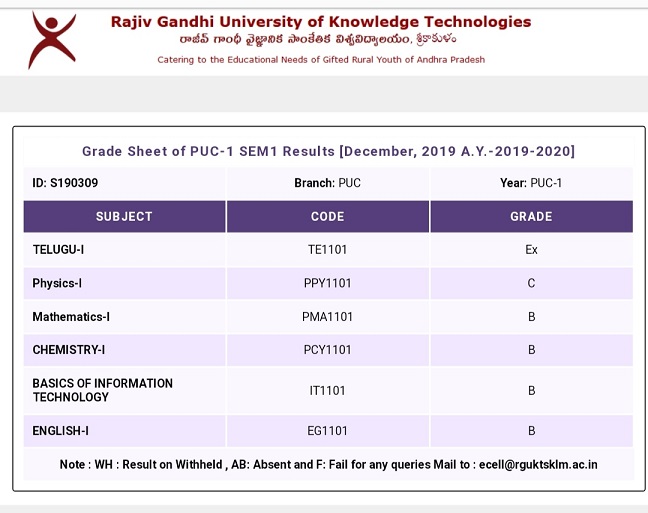Image resolution: width=648 pixels, height=513 pixels.
Task: Click the B grade for IT1101
Action: (531, 391)
